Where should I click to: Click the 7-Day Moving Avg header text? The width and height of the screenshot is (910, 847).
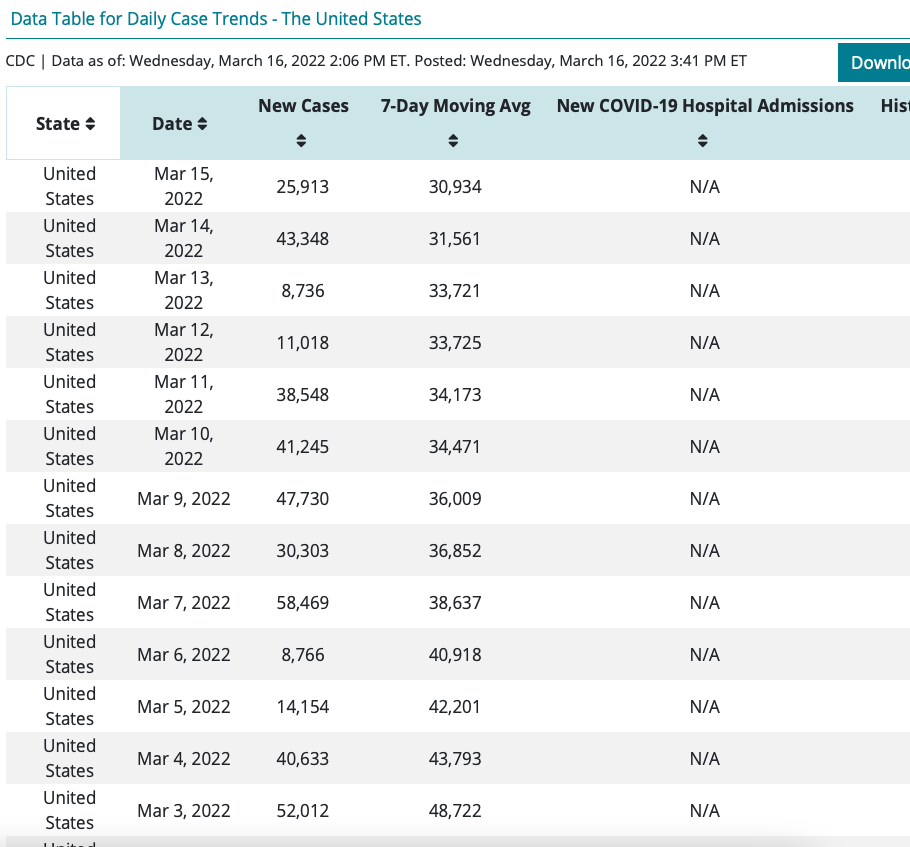pos(455,106)
